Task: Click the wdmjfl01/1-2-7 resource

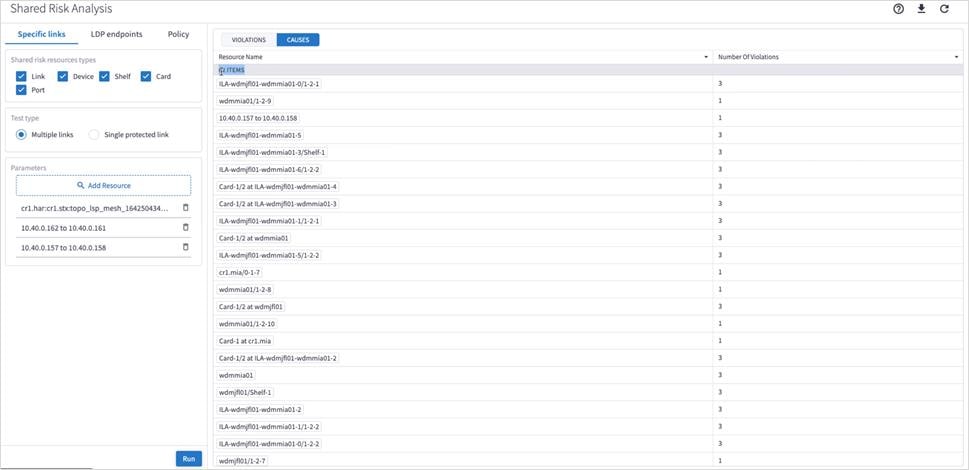Action: (x=242, y=461)
